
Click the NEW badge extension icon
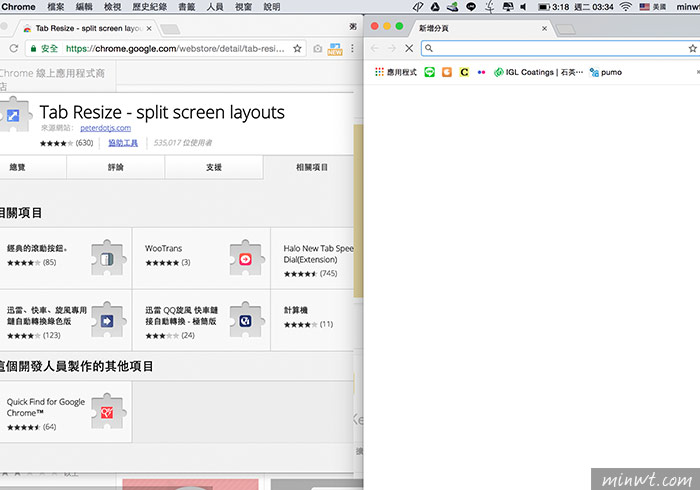pyautogui.click(x=335, y=49)
